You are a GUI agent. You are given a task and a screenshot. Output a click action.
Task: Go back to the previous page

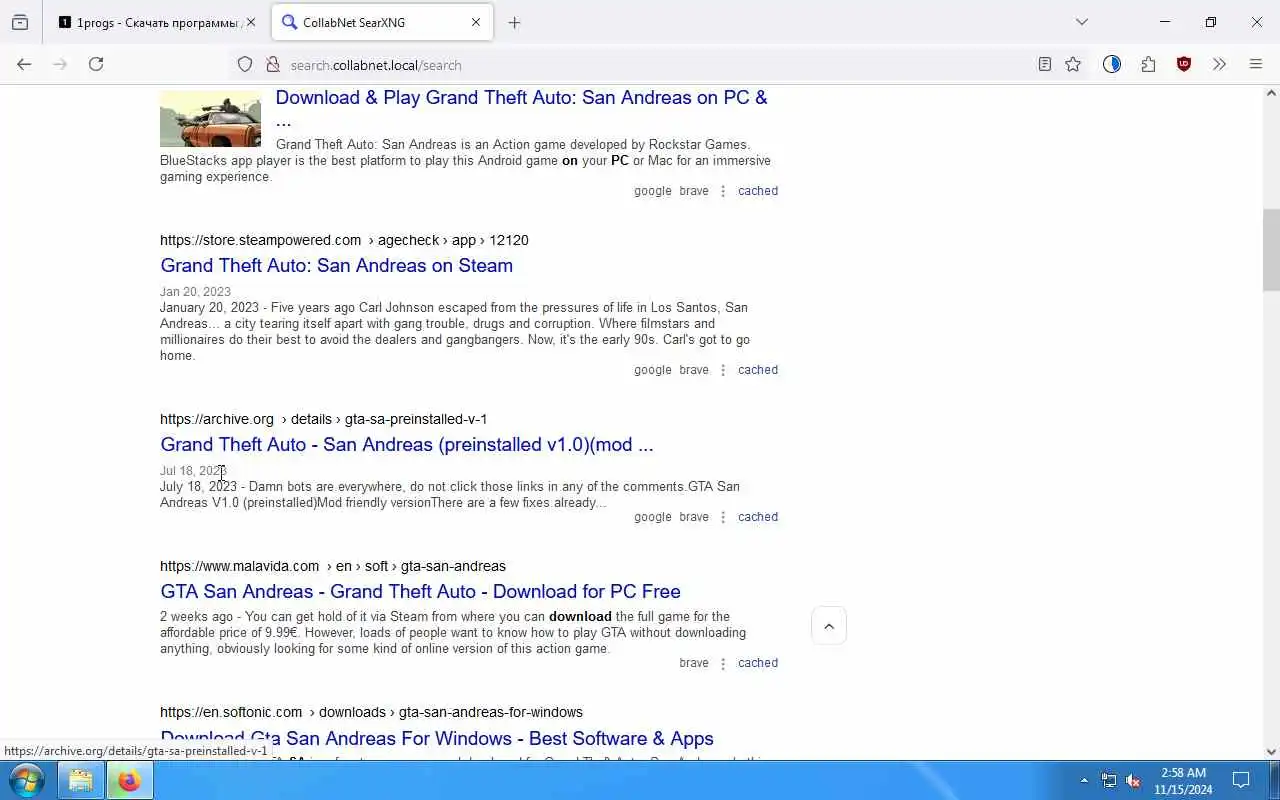point(24,64)
